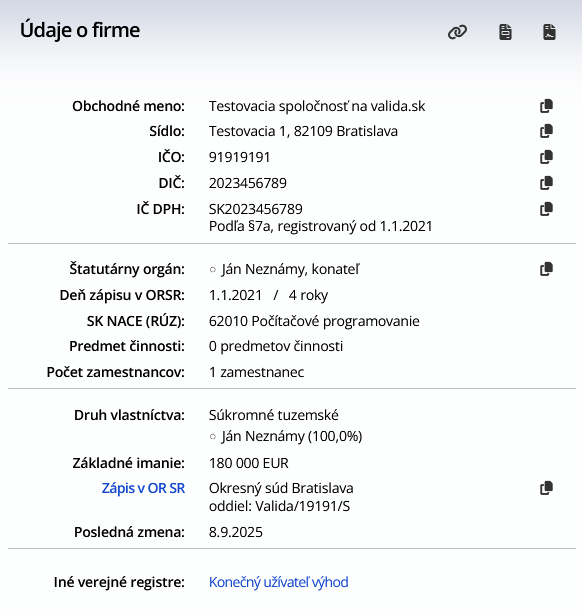Click the 180 000 EUR value
Viewport: 582px width, 611px height.
click(x=249, y=463)
